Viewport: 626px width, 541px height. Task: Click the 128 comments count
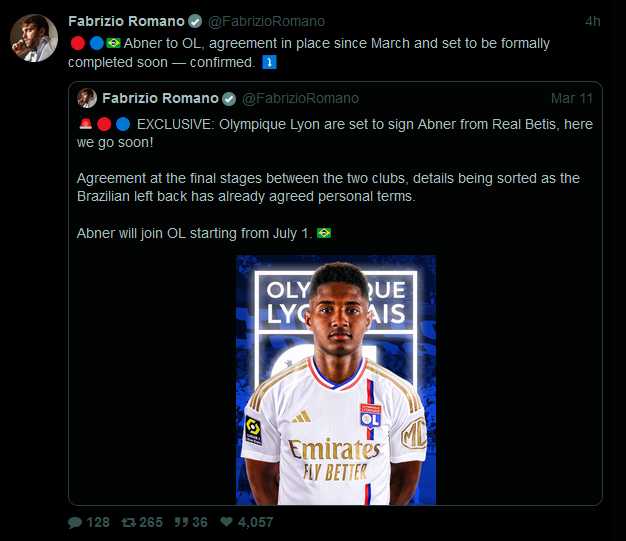98,522
